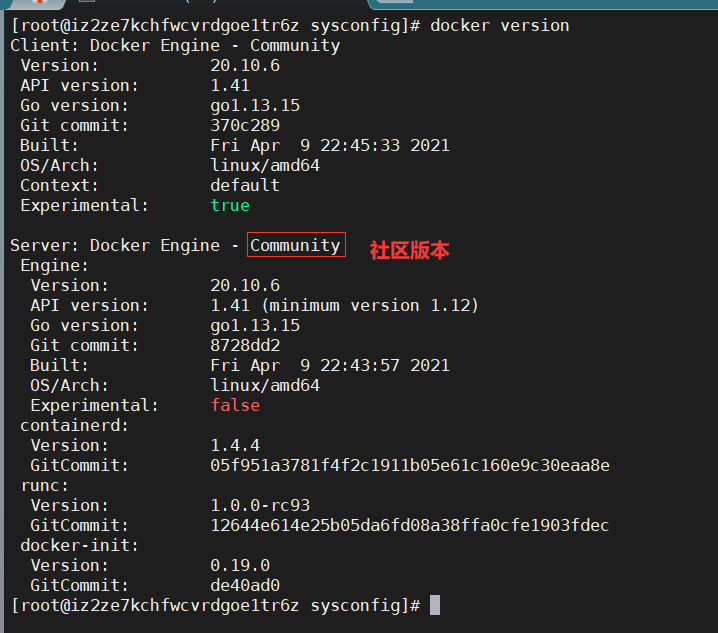
Task: Click the runc GitCommit hash value
Action: [x=410, y=525]
